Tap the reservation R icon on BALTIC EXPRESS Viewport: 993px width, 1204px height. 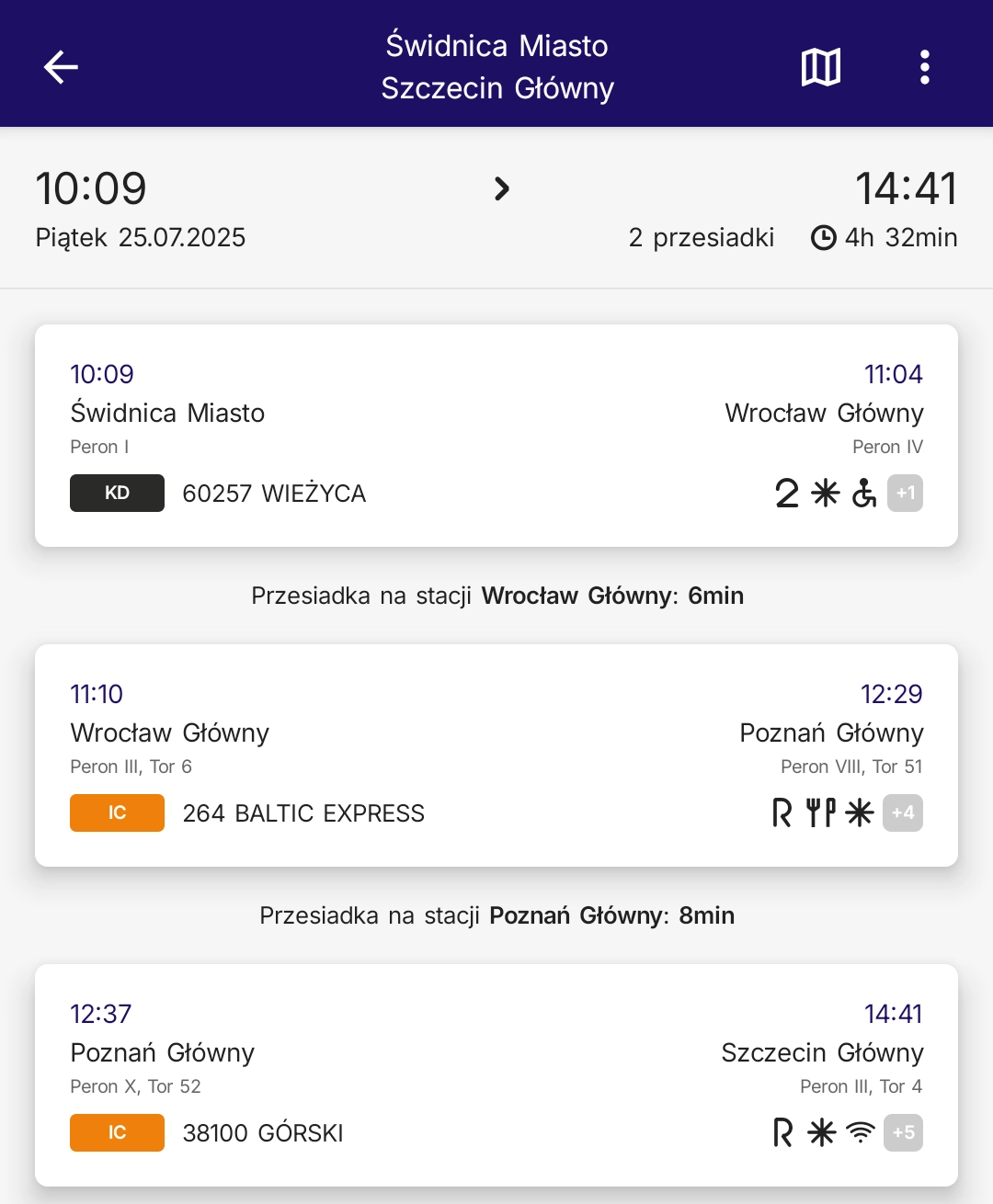point(782,813)
